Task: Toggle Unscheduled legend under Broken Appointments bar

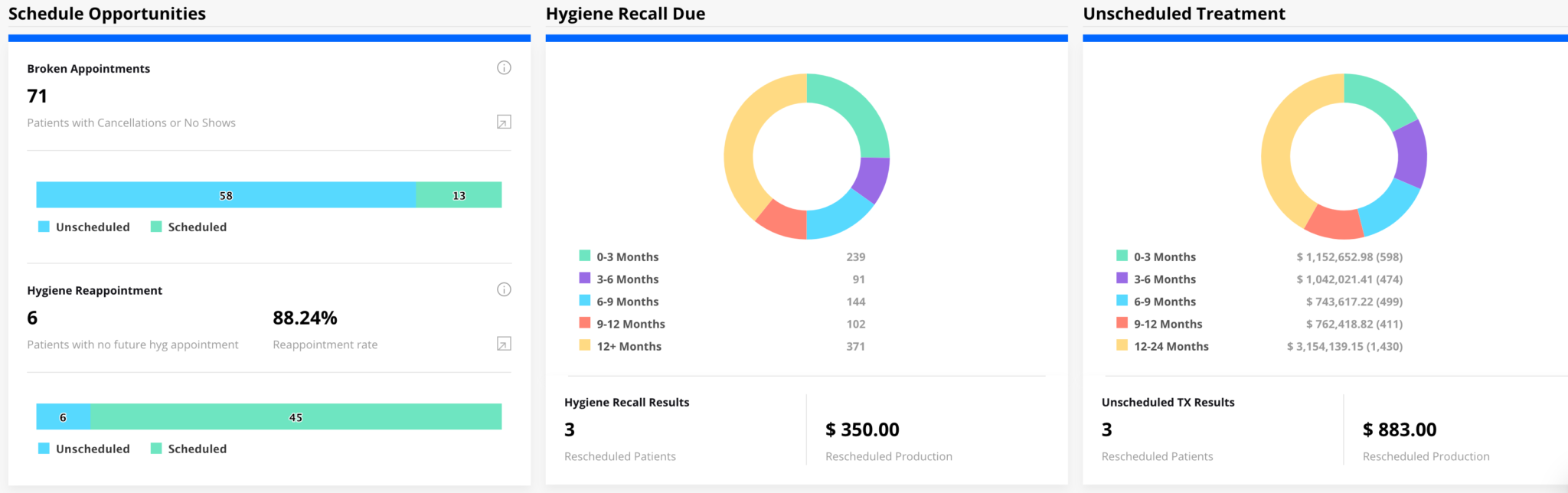Action: tap(84, 227)
